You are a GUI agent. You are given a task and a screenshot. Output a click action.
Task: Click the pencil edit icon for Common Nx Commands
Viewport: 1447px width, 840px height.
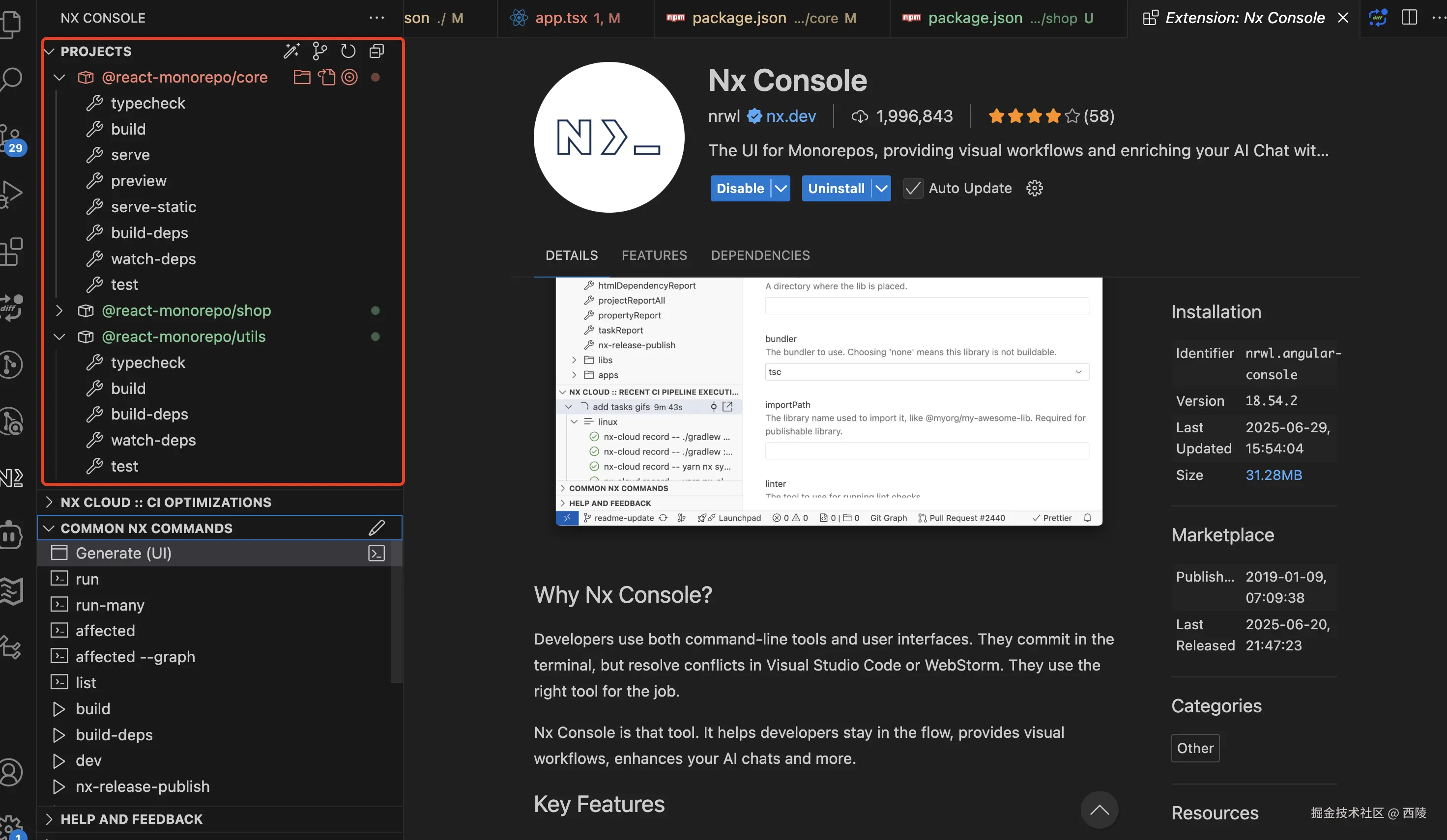(x=376, y=528)
